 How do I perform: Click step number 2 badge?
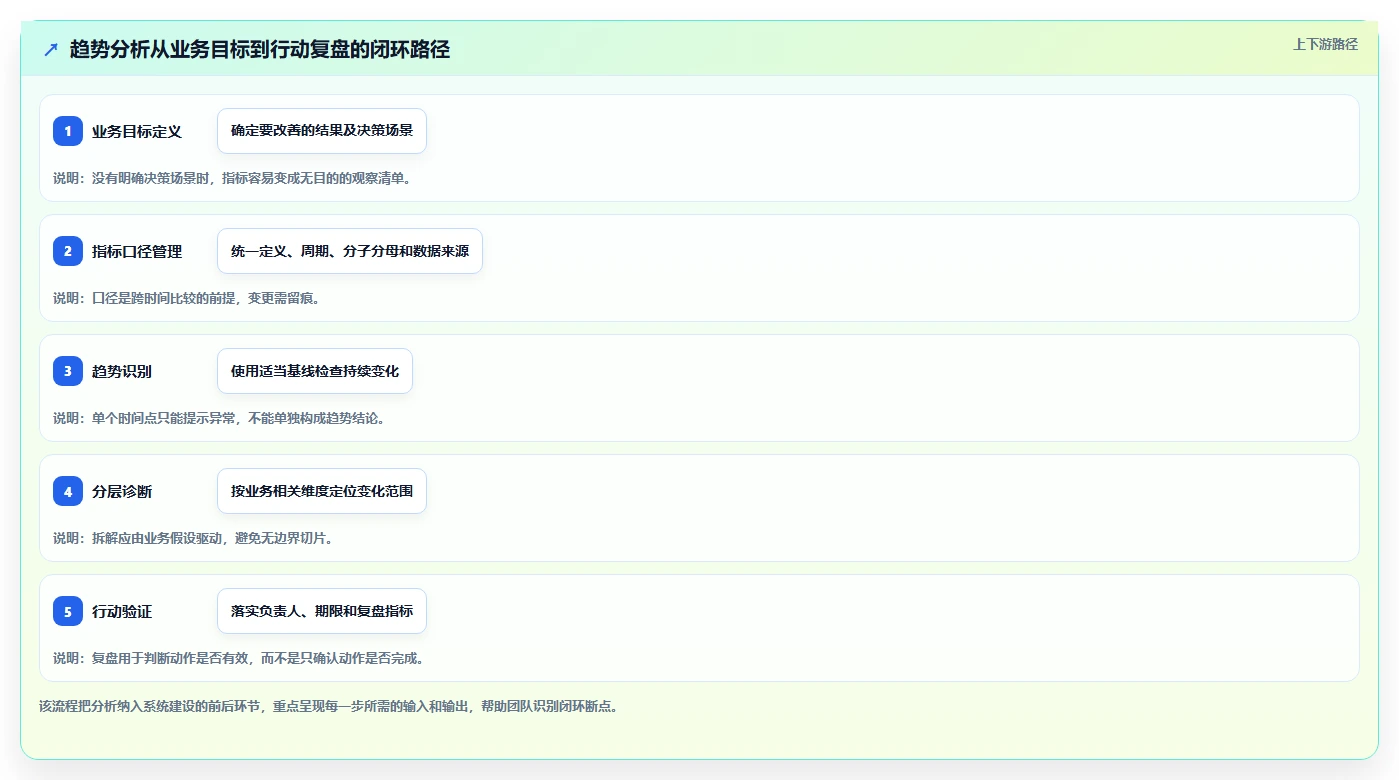click(68, 251)
